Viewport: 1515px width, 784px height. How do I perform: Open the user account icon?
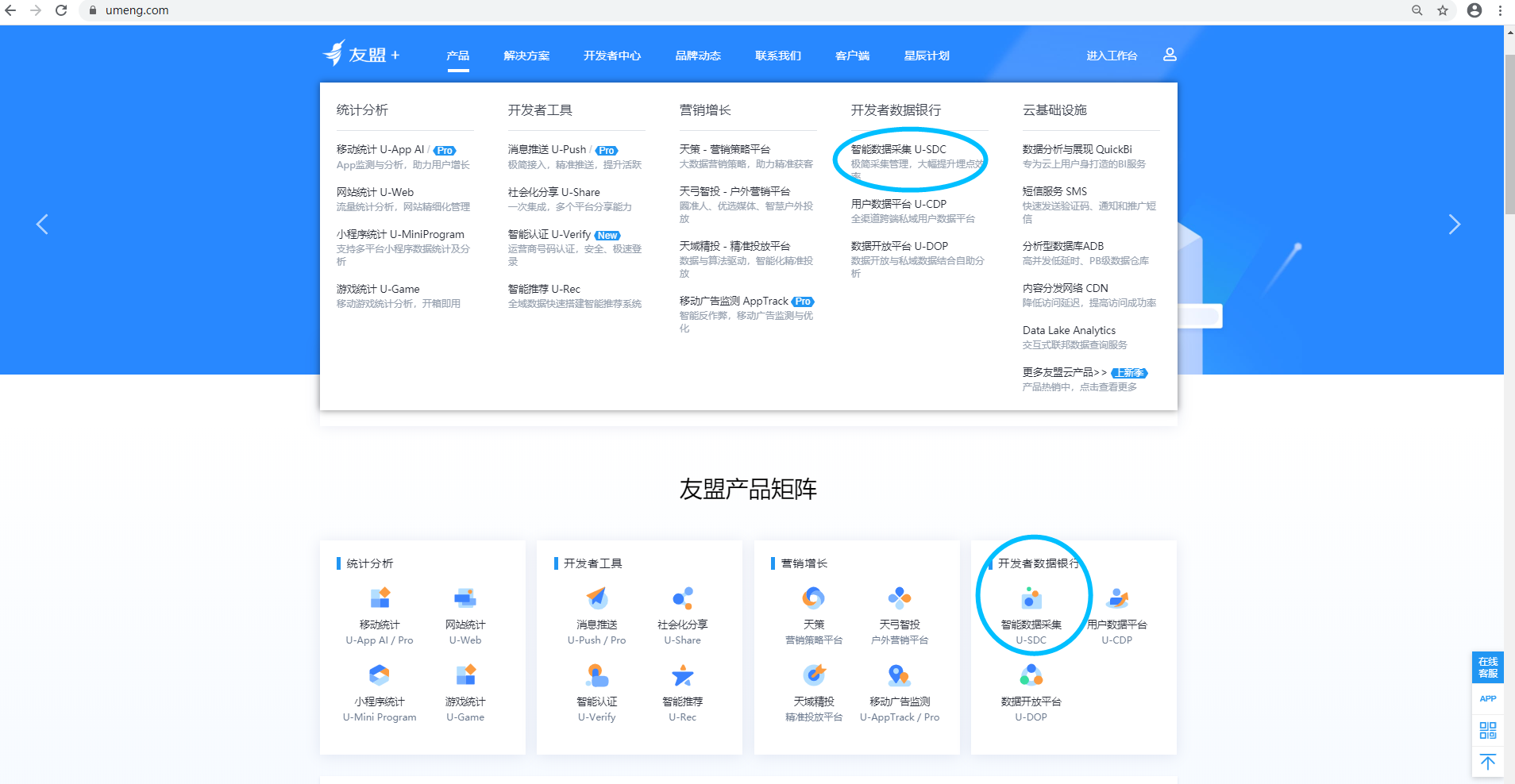click(x=1170, y=55)
